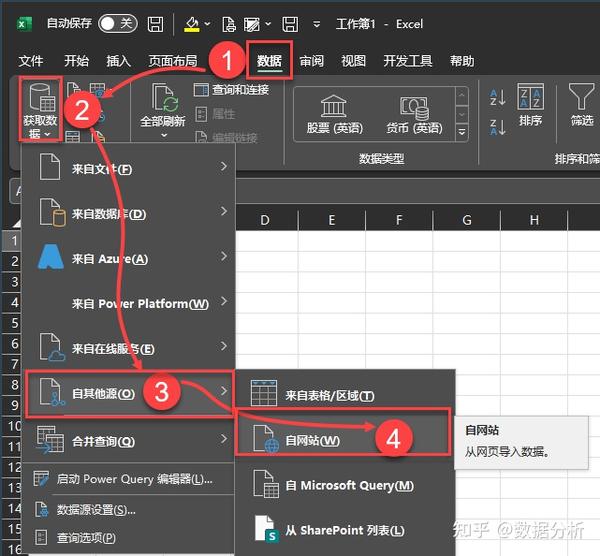Click the sort A to Z ascending icon
Screen dimensions: 600x556
497,98
